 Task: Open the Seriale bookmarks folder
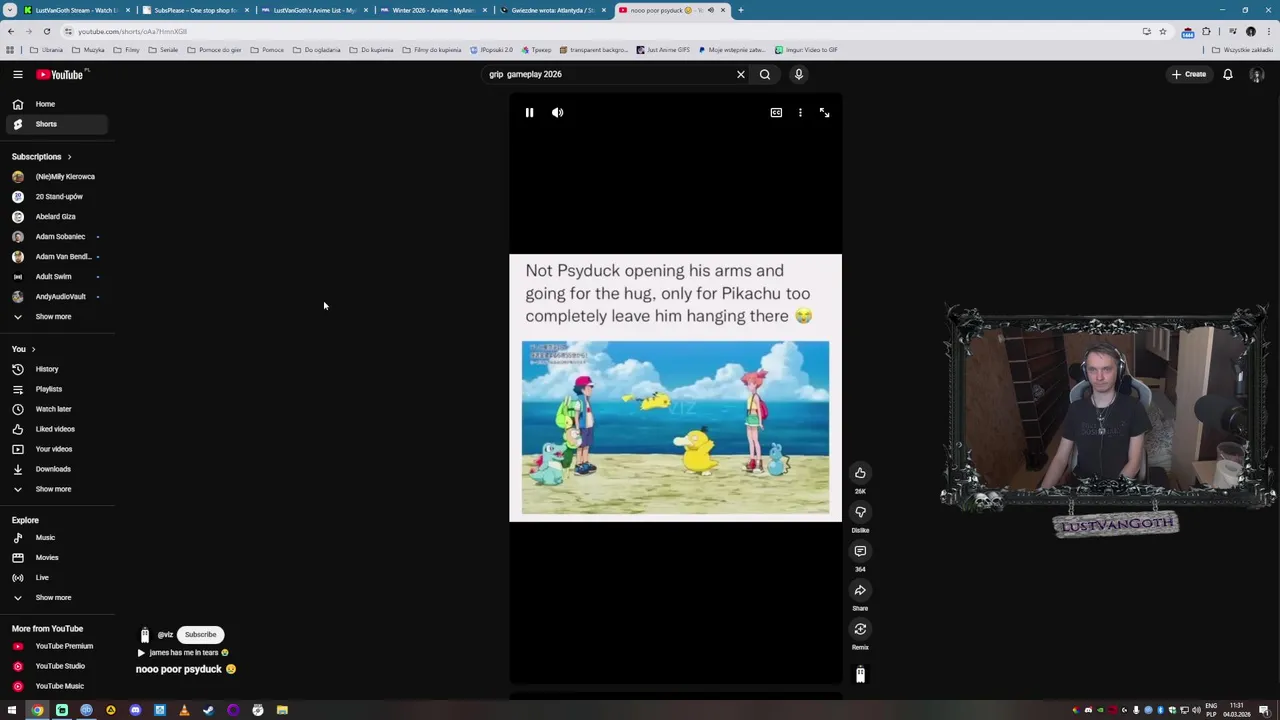pos(164,49)
